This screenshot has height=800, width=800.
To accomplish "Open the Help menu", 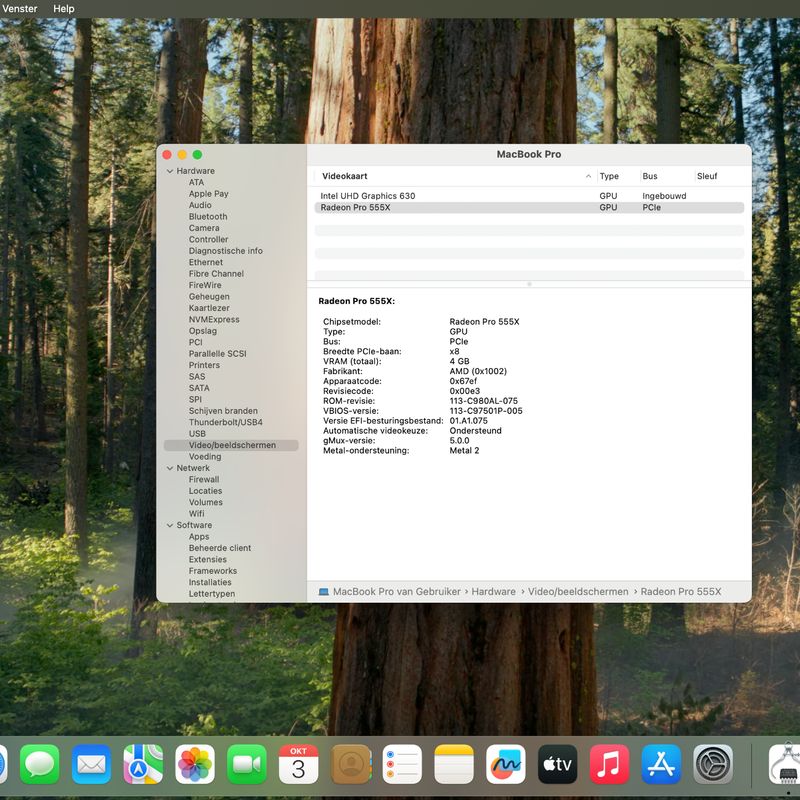I will [64, 8].
